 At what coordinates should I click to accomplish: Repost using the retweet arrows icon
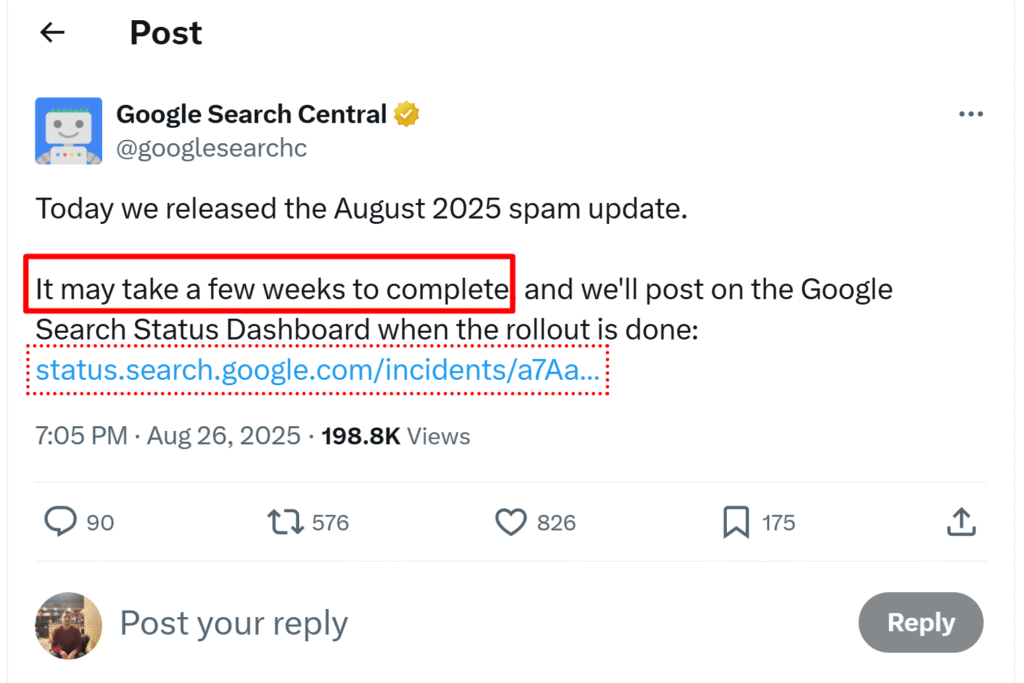(285, 522)
